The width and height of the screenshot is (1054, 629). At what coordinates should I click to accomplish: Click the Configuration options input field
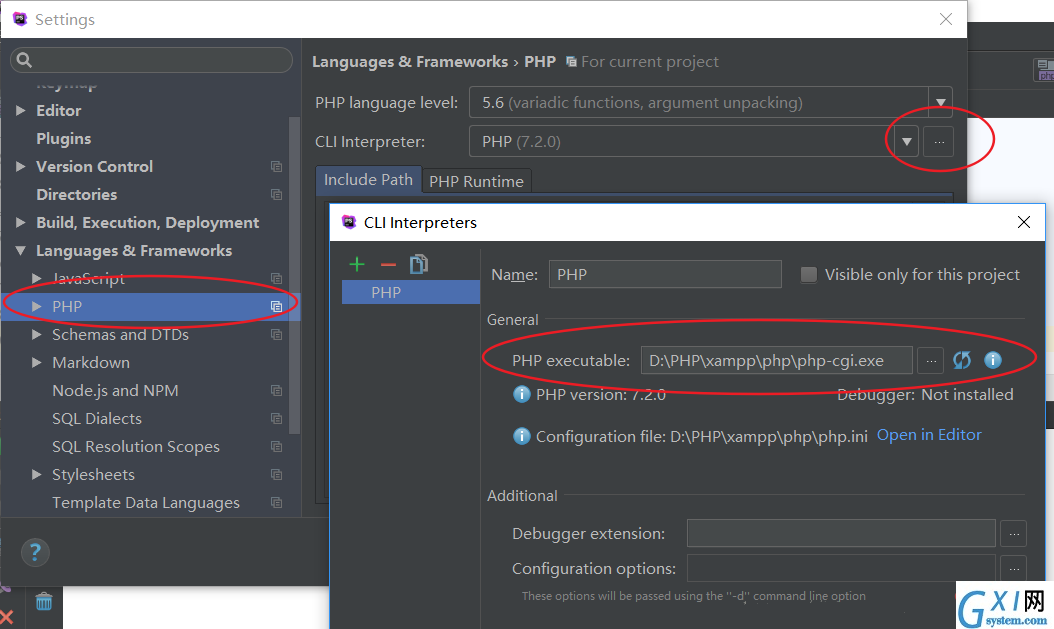[841, 569]
